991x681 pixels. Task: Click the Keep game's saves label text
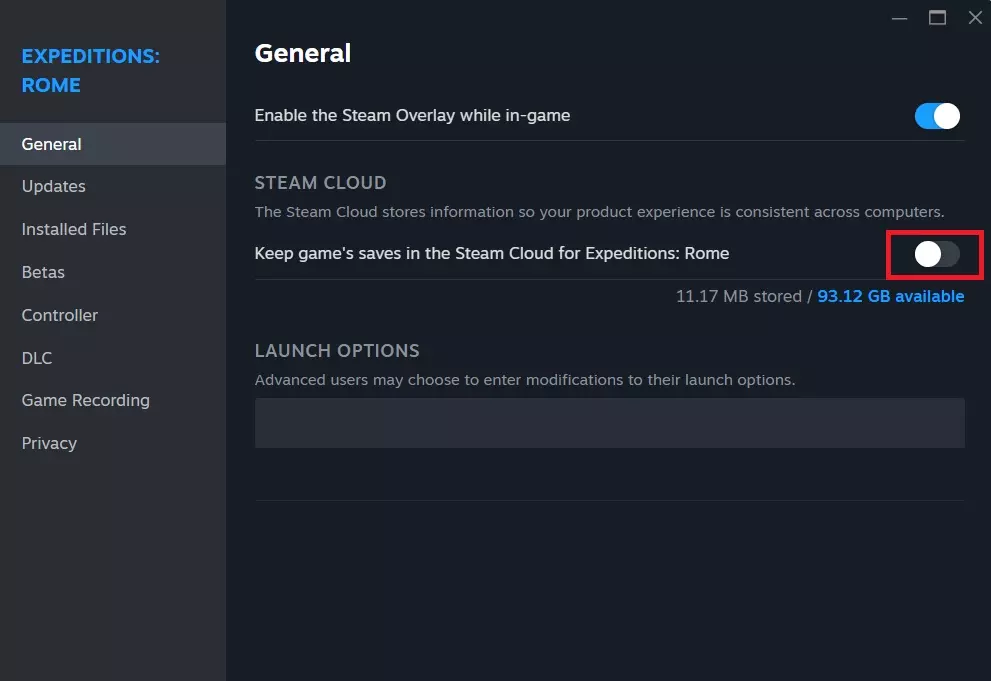491,253
